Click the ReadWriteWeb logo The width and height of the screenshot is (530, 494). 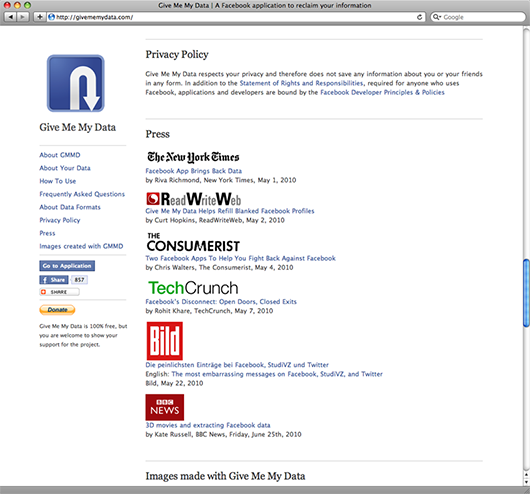click(194, 199)
